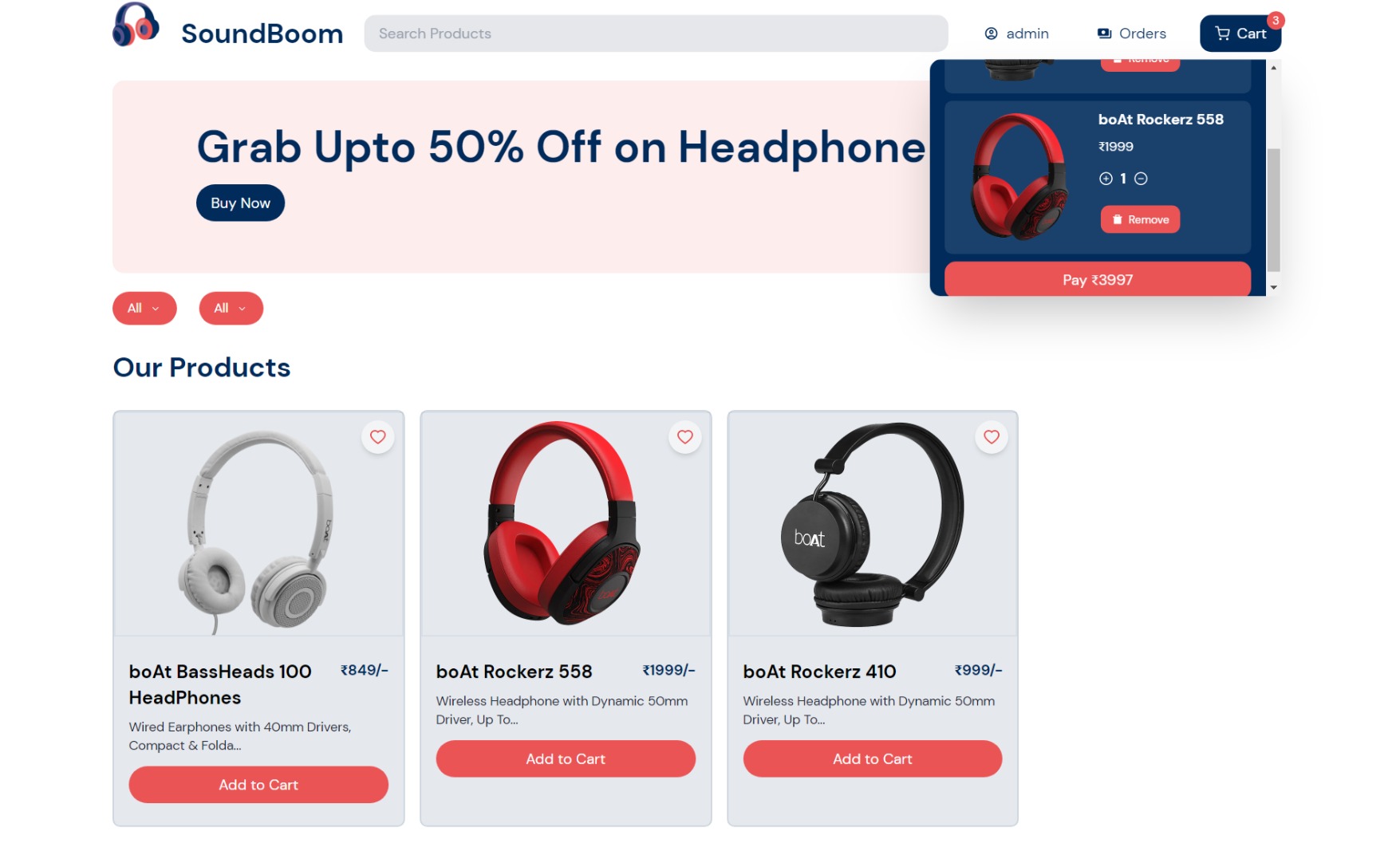Wishlist the boAt BassHeads 100 with heart icon
Image resolution: width=1400 pixels, height=843 pixels.
point(378,437)
